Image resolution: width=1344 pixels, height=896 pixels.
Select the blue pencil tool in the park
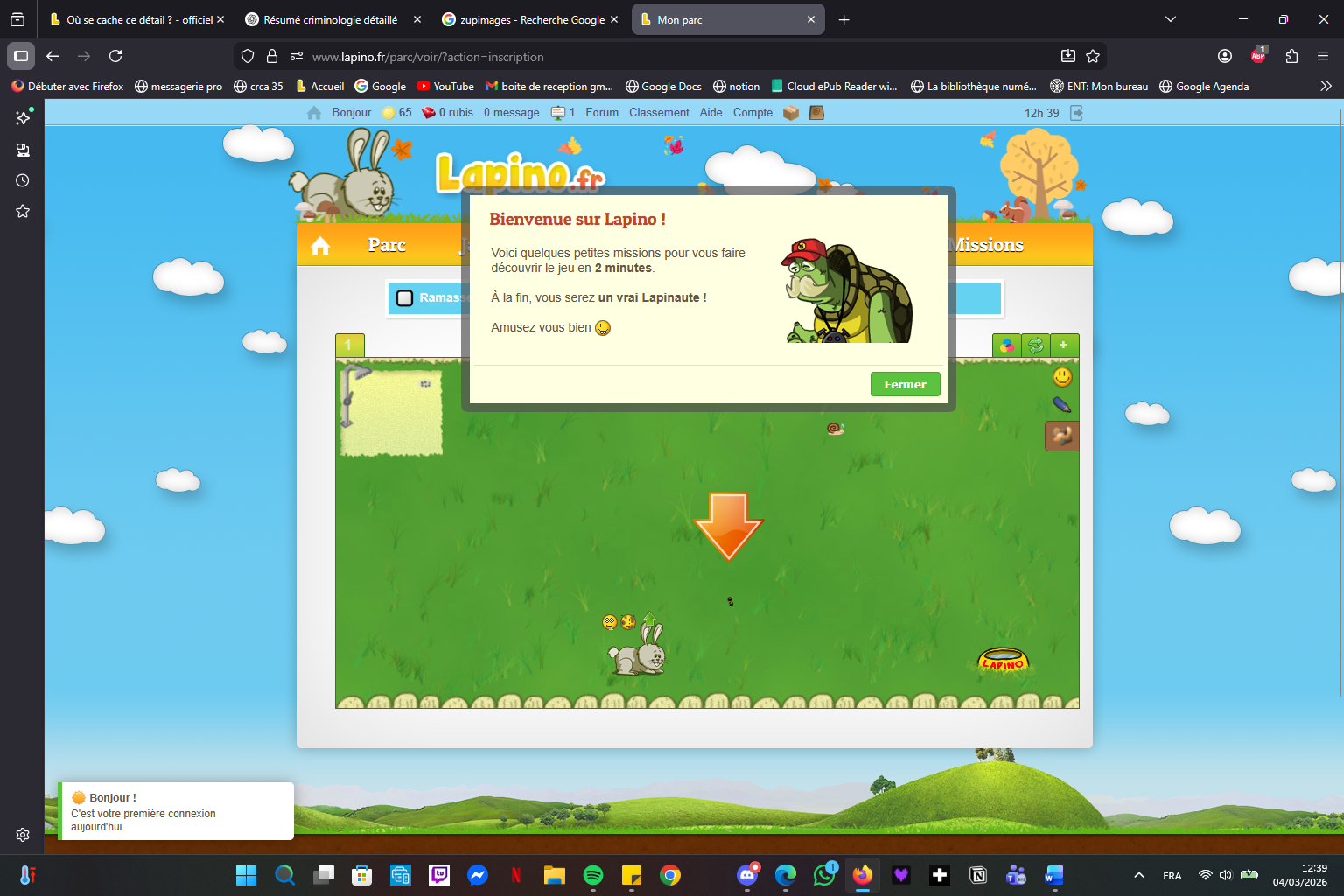(1061, 405)
